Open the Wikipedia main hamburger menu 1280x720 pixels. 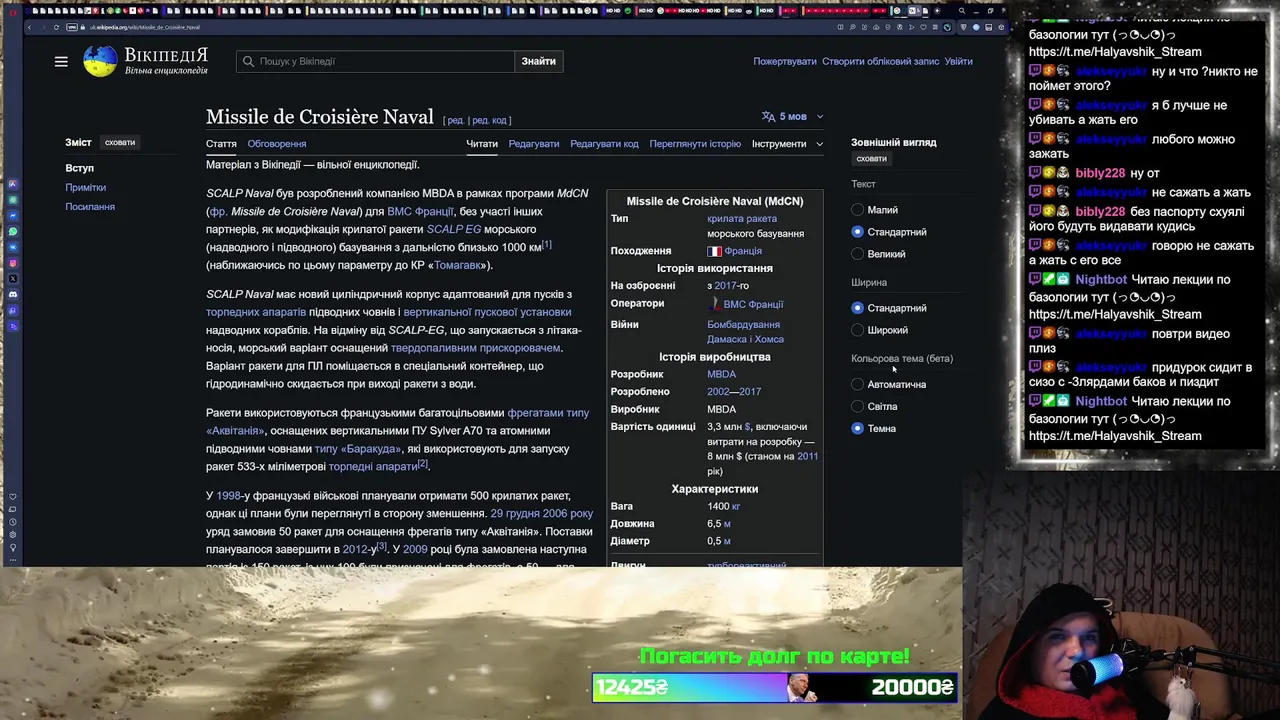[61, 62]
